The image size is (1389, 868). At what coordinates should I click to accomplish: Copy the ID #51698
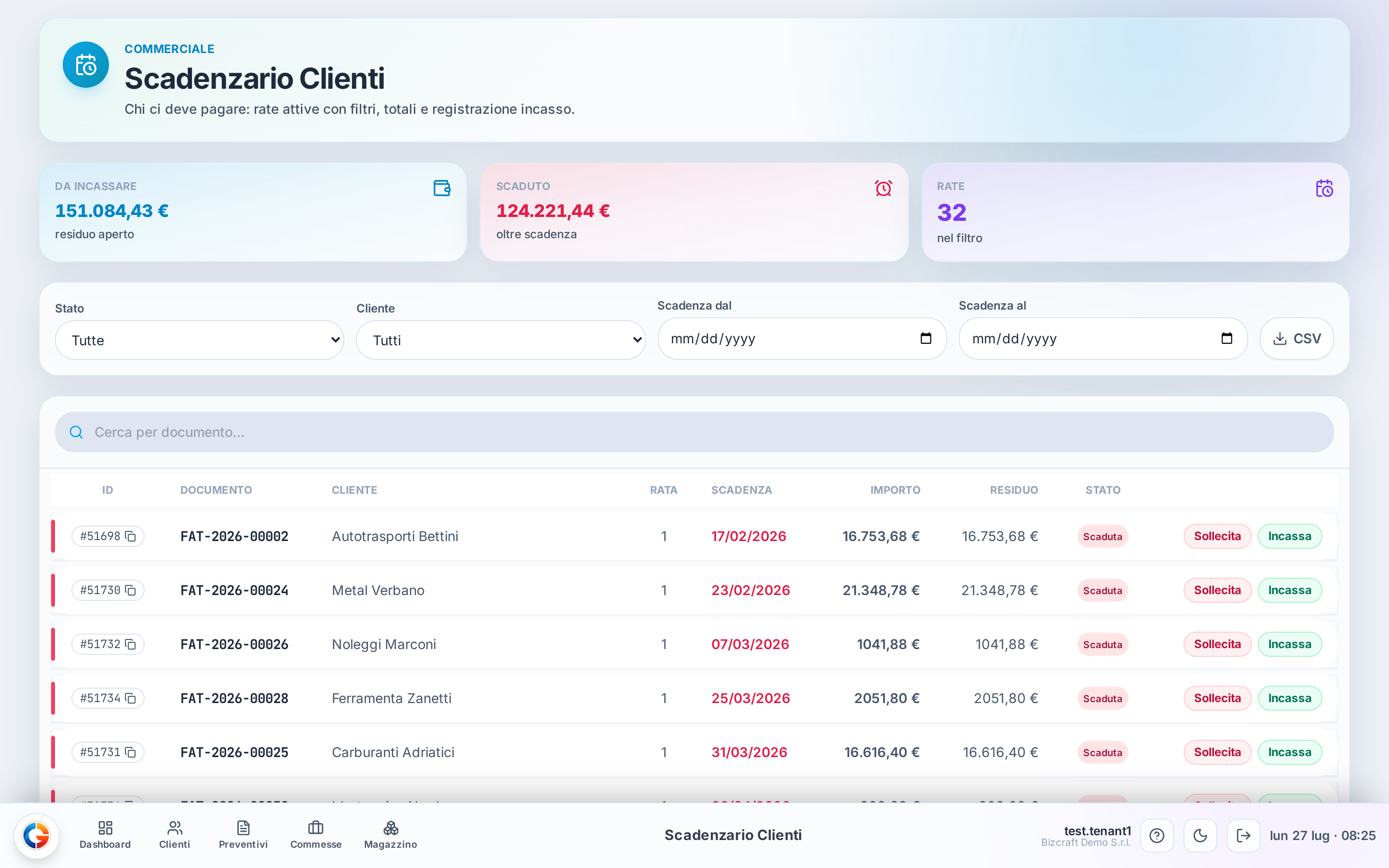point(131,536)
